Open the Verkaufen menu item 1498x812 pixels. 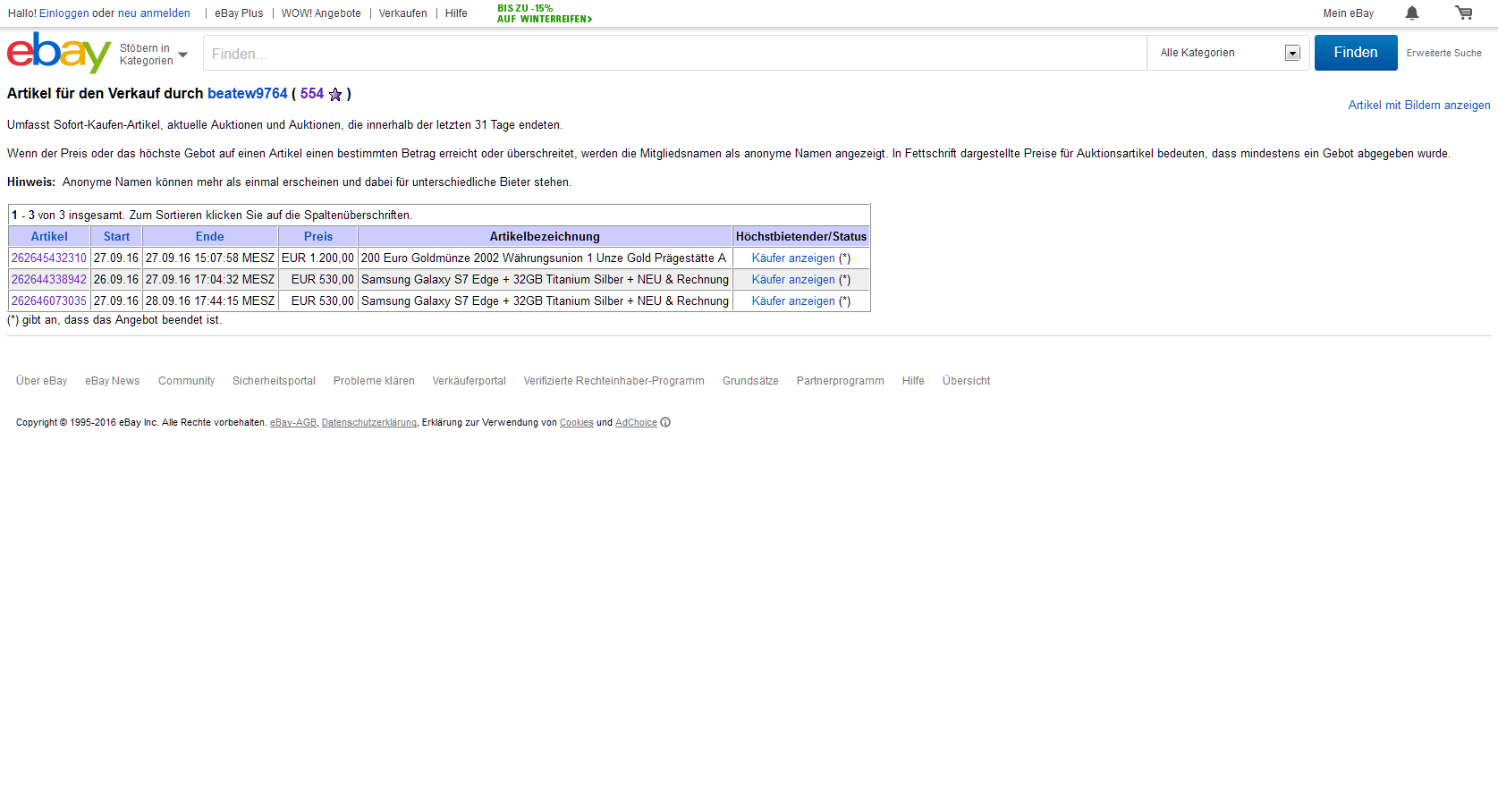point(402,13)
